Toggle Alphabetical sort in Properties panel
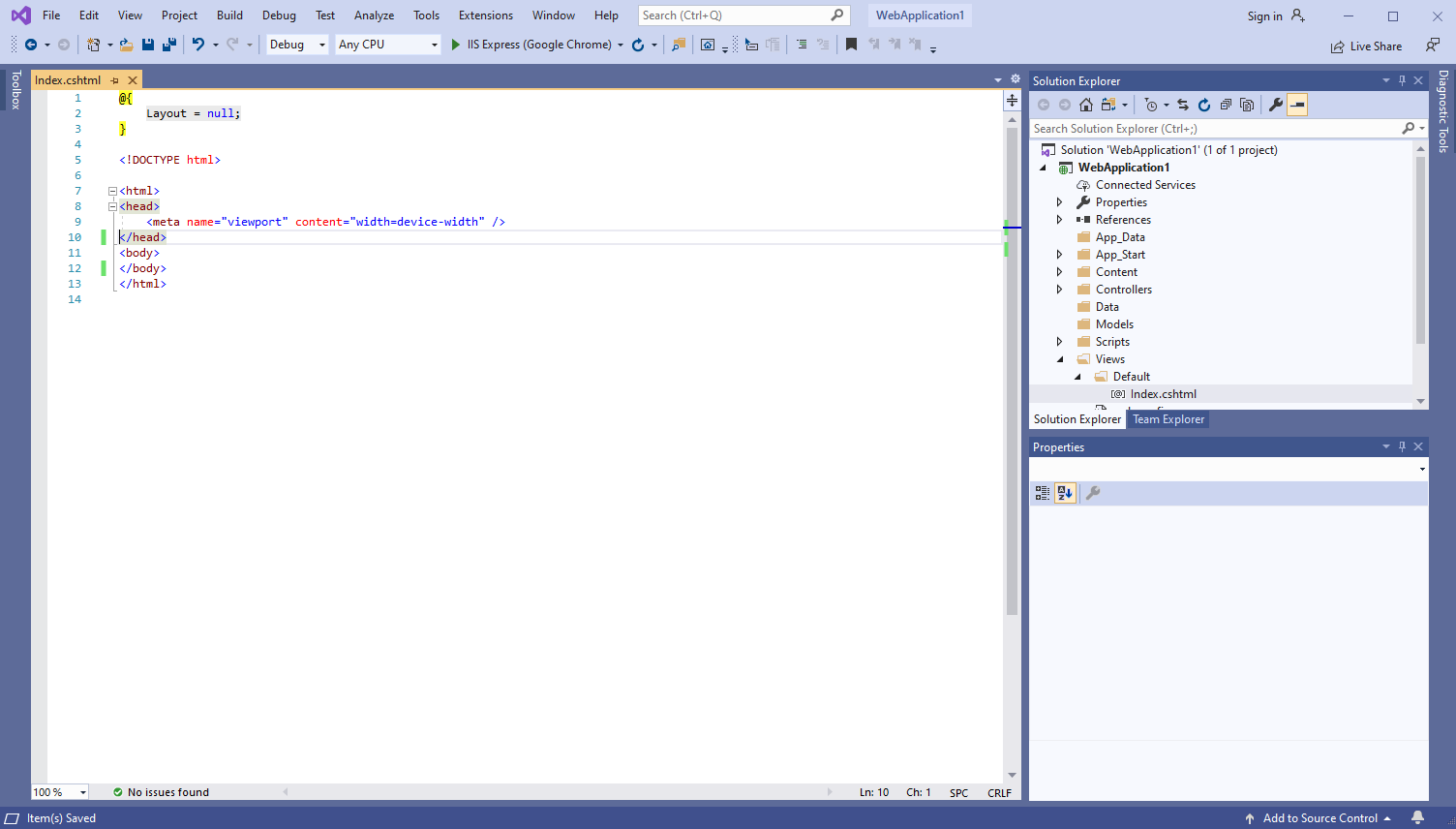Viewport: 1456px width, 829px height. [1065, 493]
